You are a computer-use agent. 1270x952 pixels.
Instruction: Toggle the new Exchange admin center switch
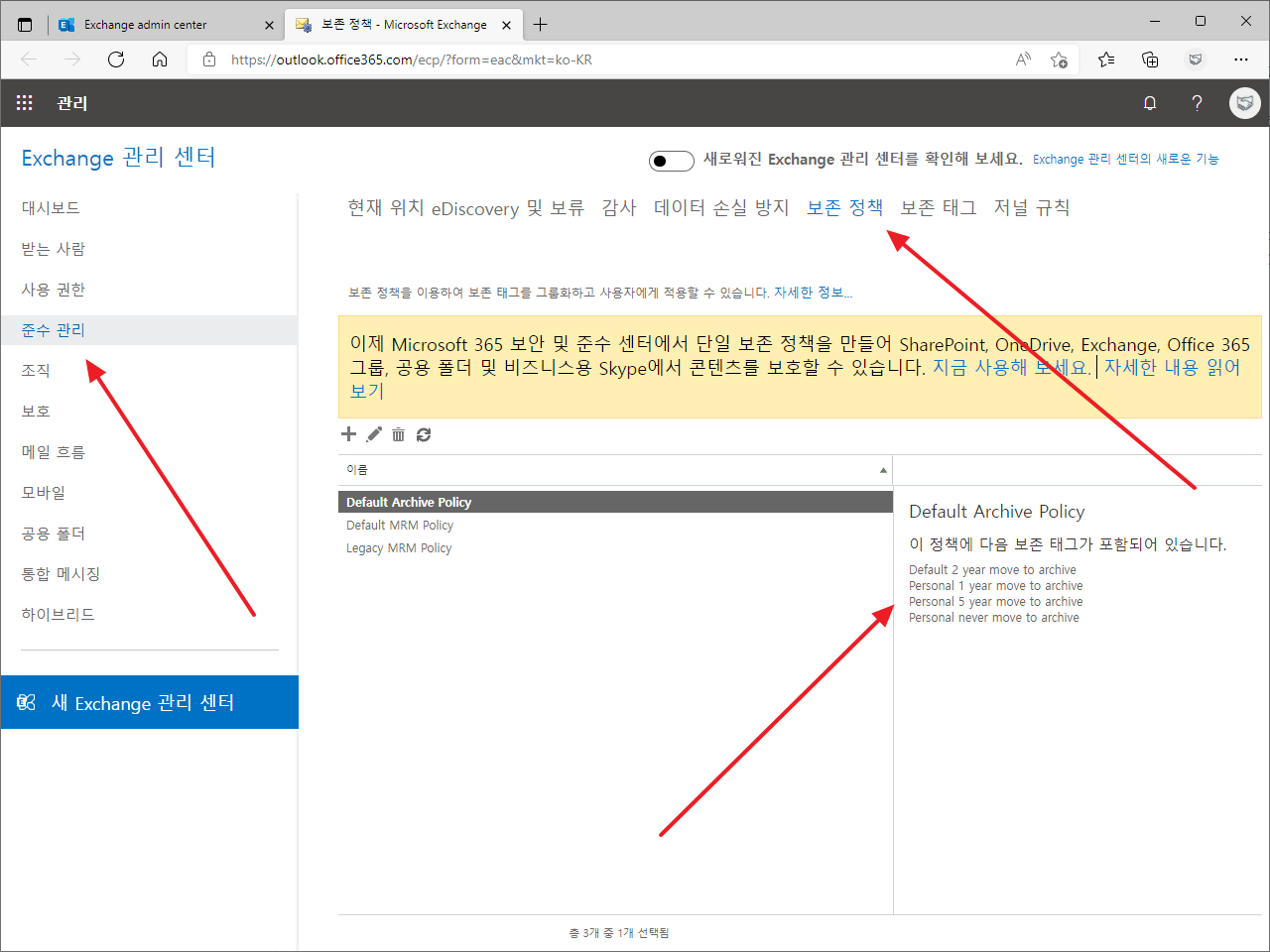pos(671,161)
